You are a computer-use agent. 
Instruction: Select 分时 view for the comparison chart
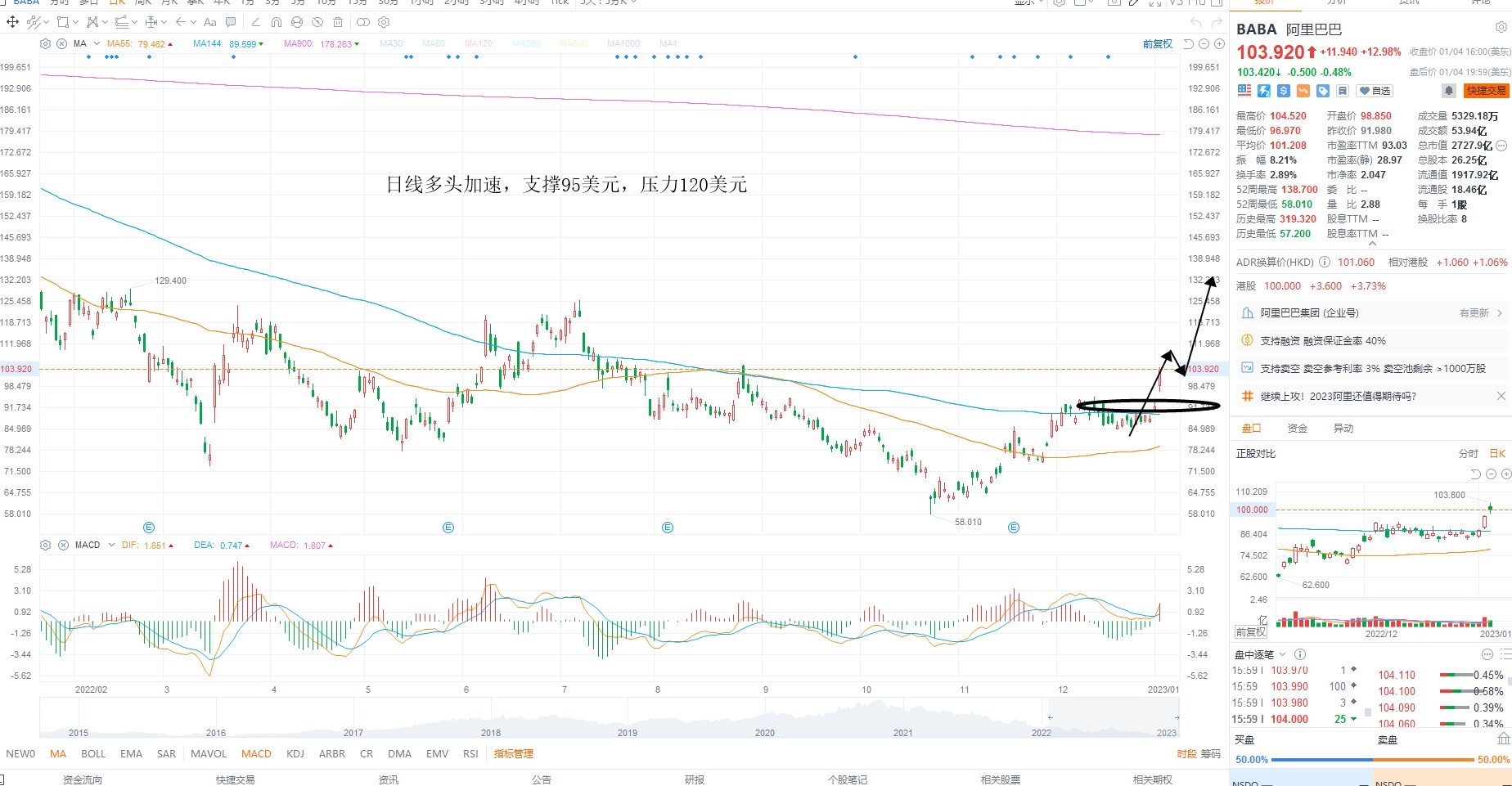pyautogui.click(x=1468, y=454)
